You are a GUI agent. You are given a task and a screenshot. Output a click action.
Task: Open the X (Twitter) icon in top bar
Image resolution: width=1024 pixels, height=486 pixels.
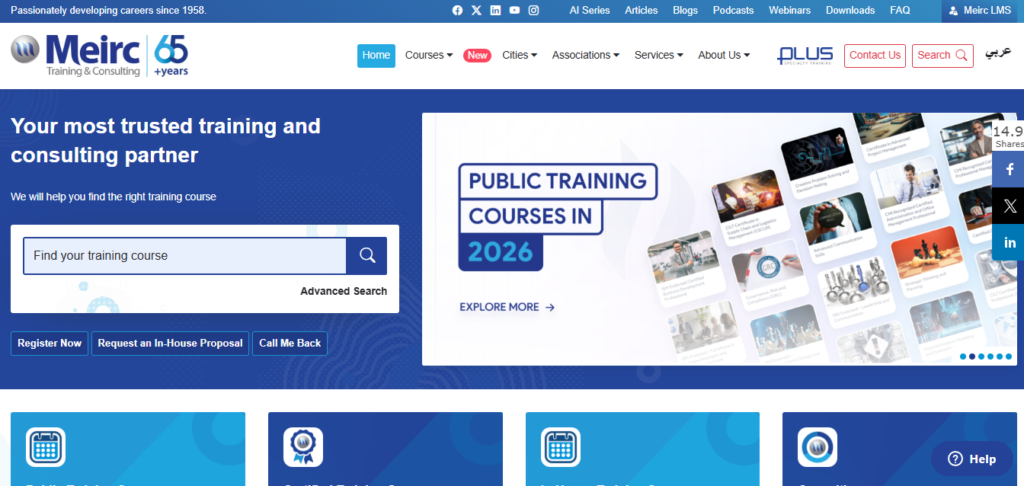(476, 10)
